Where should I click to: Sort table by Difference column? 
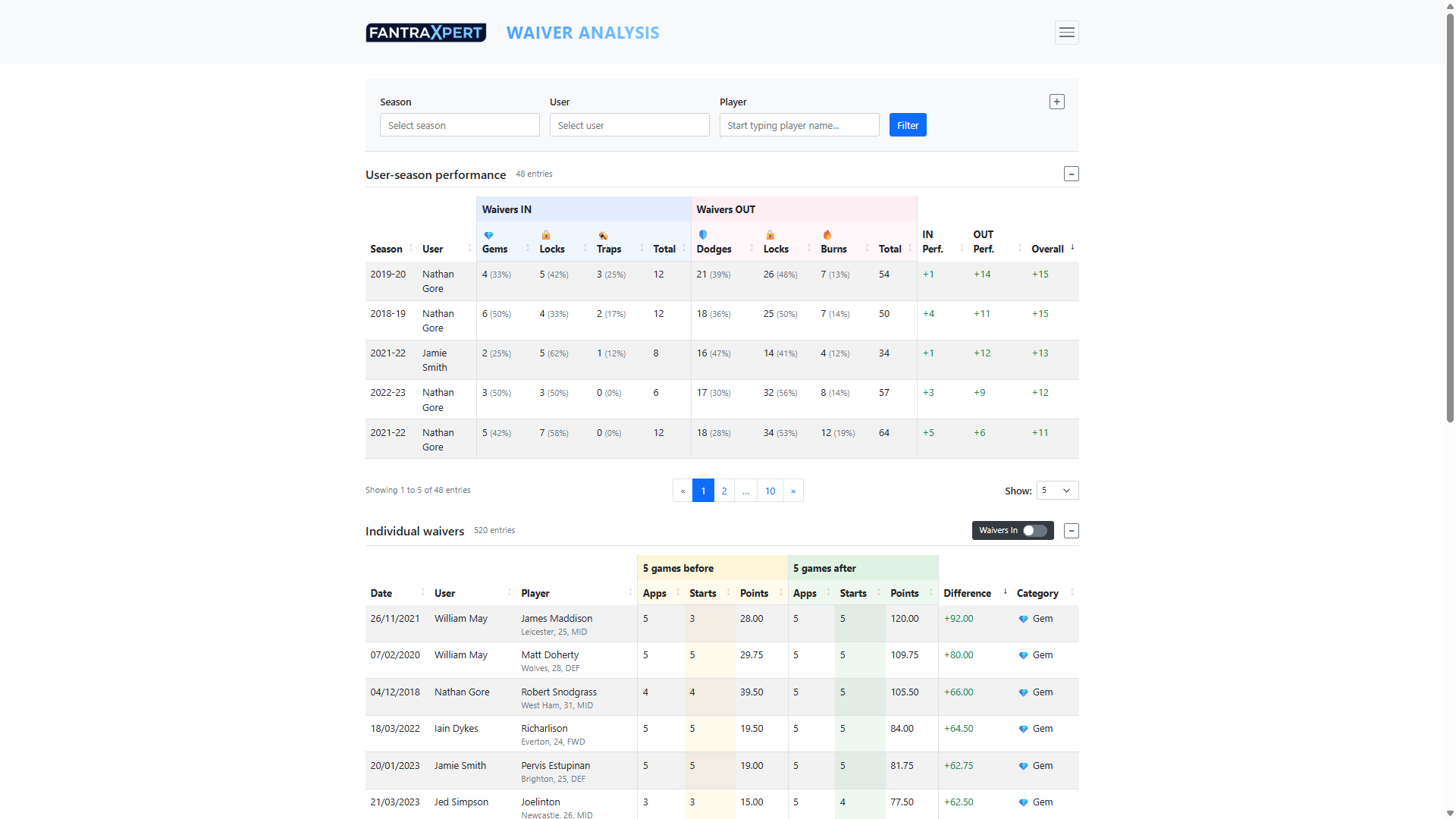tap(967, 593)
